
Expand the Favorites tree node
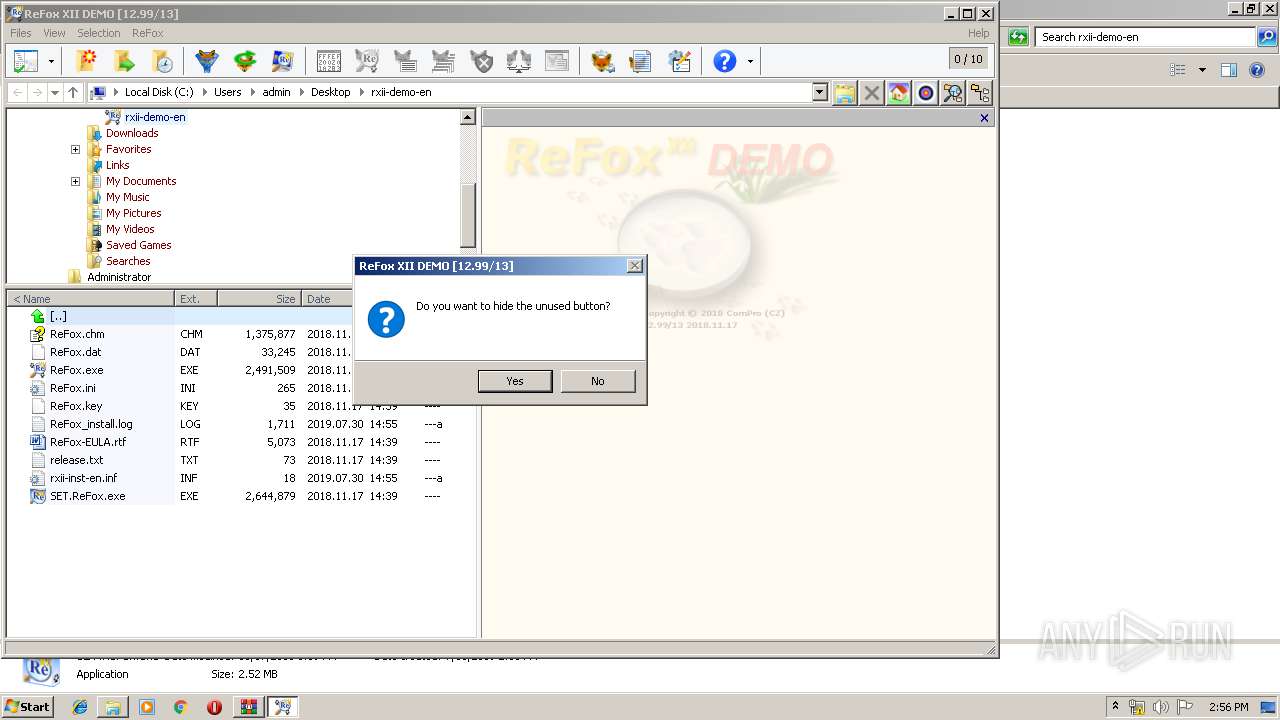(75, 149)
